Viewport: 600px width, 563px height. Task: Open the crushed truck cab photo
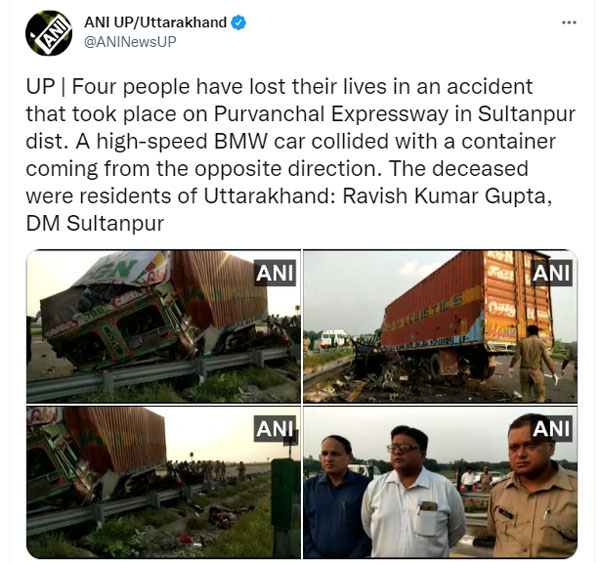click(x=163, y=326)
